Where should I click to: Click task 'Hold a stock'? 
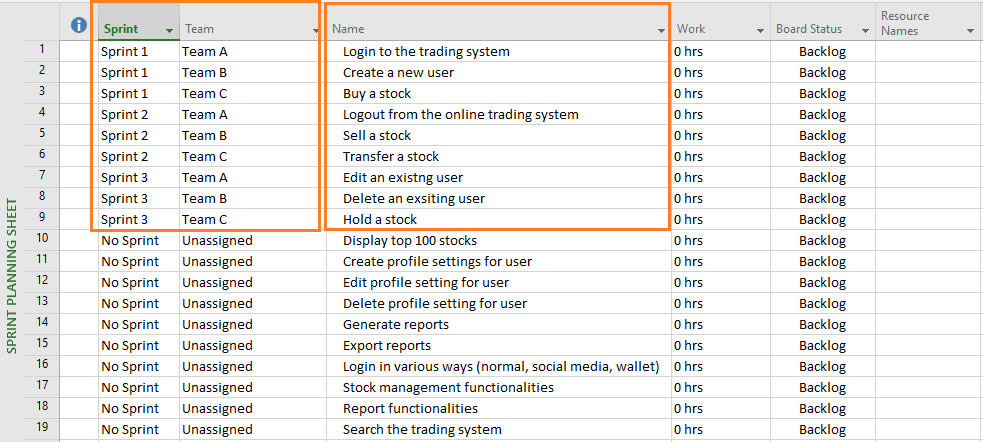pos(380,219)
